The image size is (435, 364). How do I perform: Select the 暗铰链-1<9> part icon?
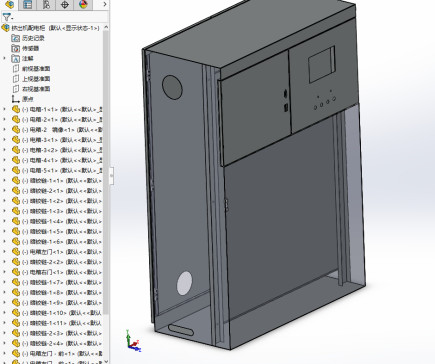(x=16, y=302)
